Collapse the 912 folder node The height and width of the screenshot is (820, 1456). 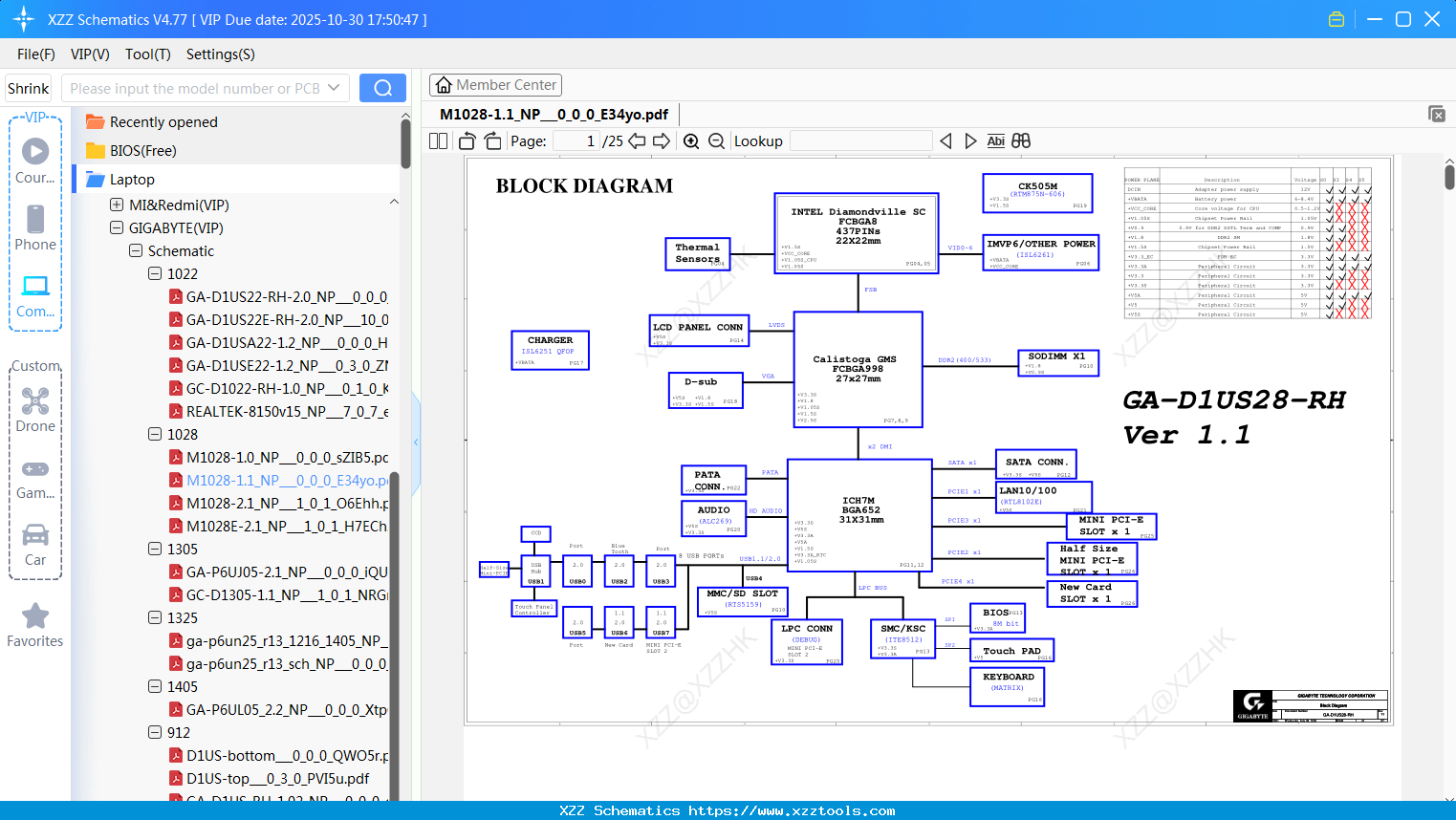point(155,732)
